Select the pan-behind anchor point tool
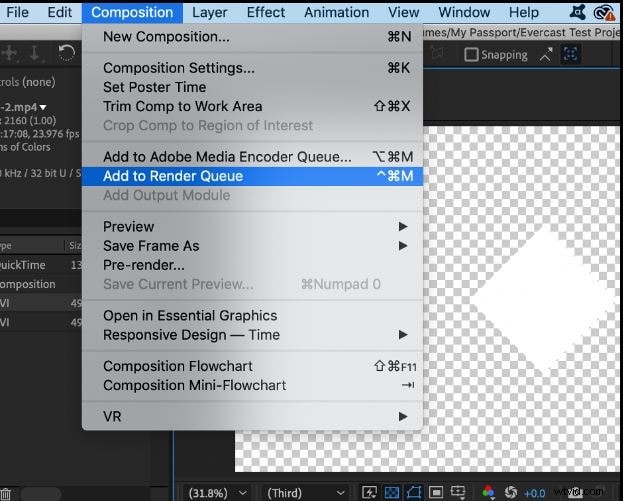This screenshot has height=501, width=623. point(10,53)
